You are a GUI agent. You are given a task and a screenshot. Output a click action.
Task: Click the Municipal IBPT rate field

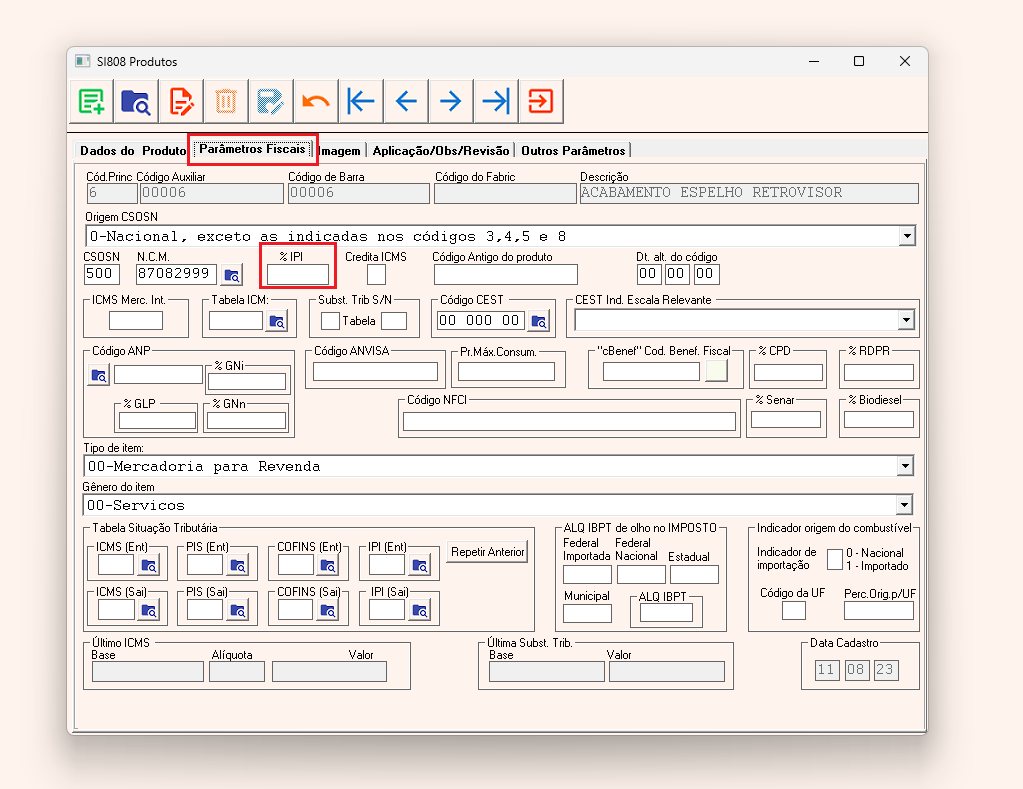(x=587, y=613)
